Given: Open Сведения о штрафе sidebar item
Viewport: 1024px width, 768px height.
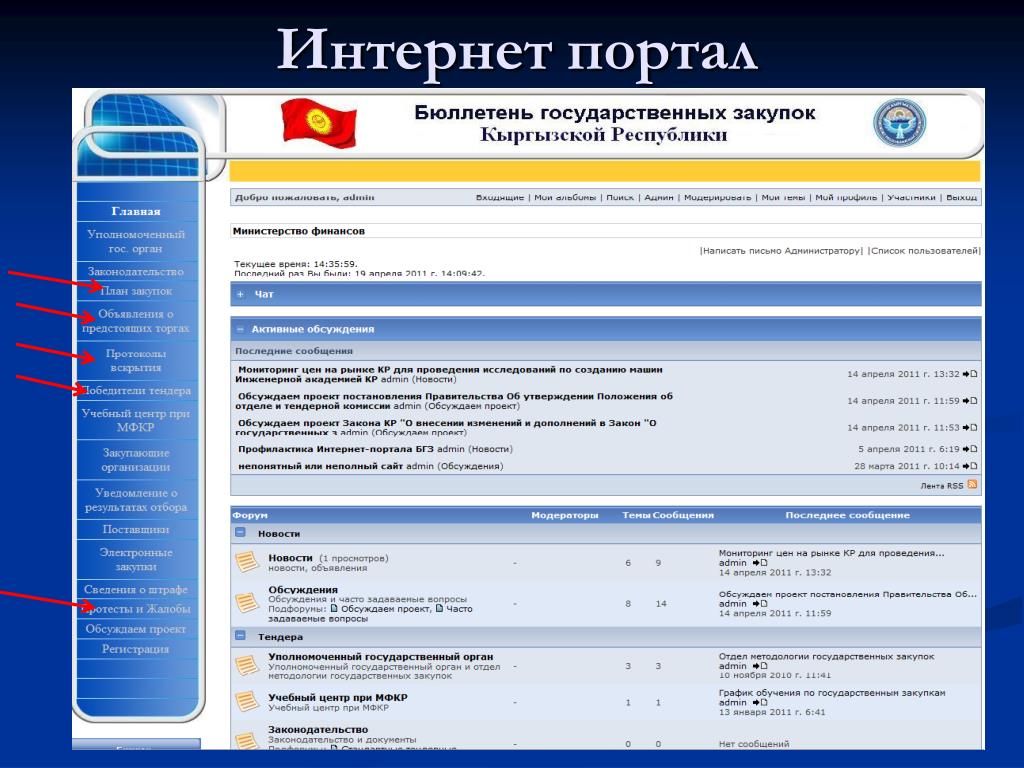Looking at the screenshot, I should (136, 590).
